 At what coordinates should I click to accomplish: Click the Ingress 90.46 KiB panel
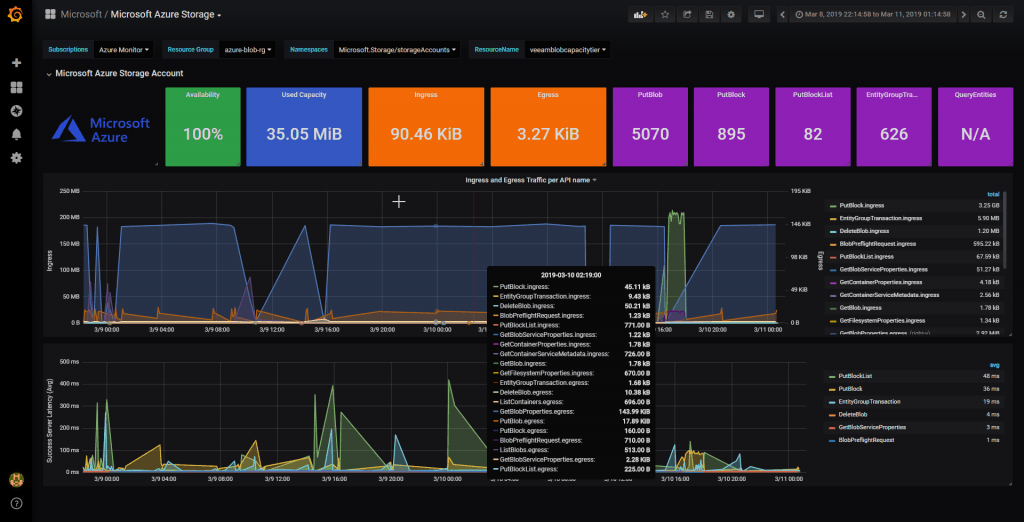(x=426, y=127)
